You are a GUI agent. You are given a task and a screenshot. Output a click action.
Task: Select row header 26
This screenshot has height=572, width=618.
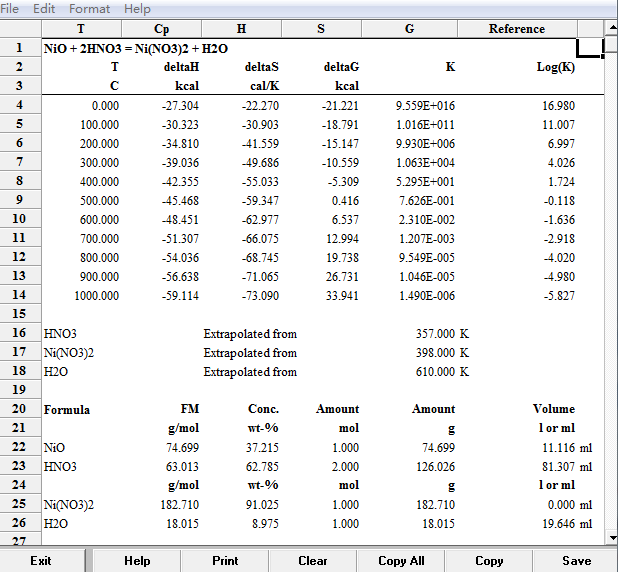20,523
